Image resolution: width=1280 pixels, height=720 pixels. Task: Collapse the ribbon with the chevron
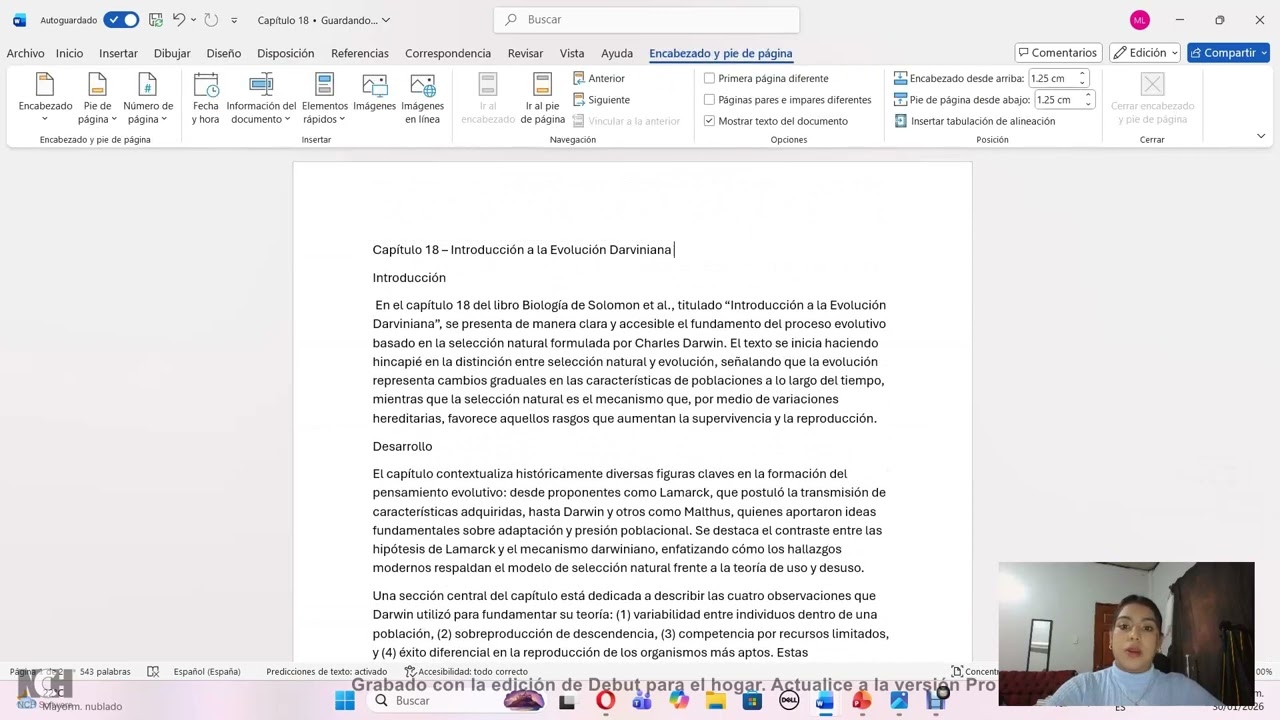point(1261,136)
